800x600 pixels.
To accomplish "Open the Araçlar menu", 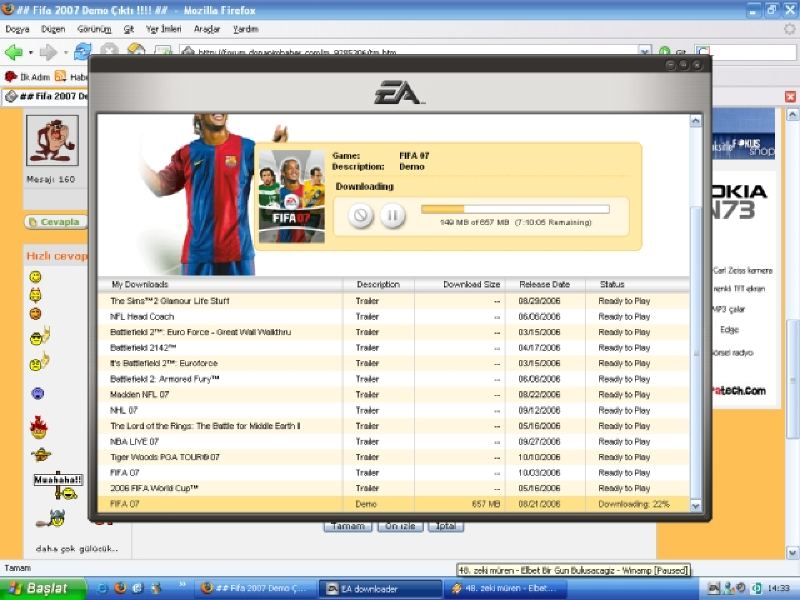I will 207,29.
